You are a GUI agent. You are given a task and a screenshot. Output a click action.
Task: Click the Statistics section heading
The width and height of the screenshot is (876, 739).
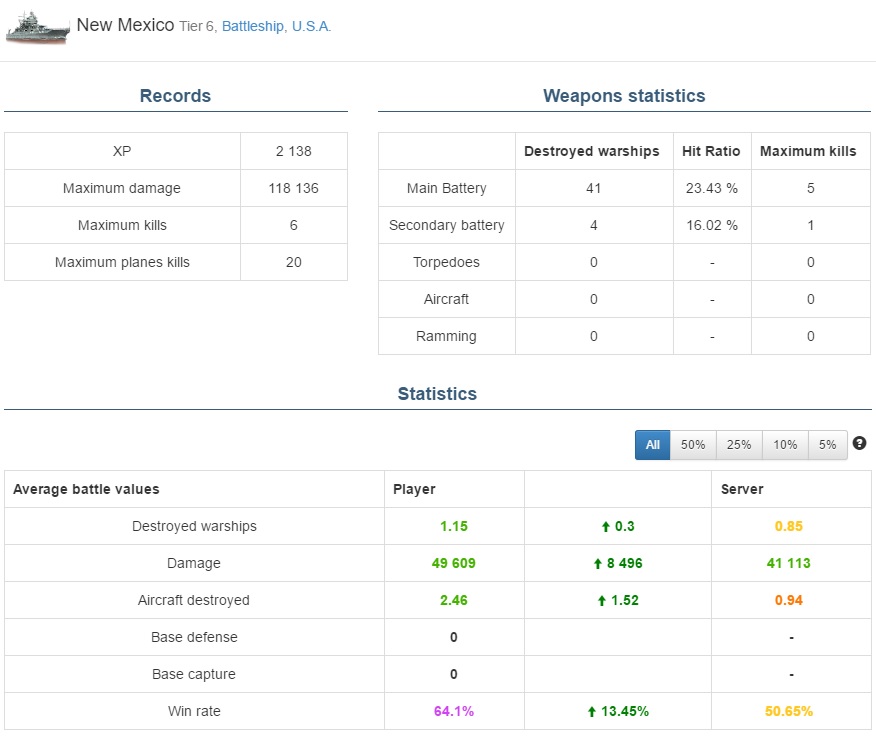(x=437, y=394)
